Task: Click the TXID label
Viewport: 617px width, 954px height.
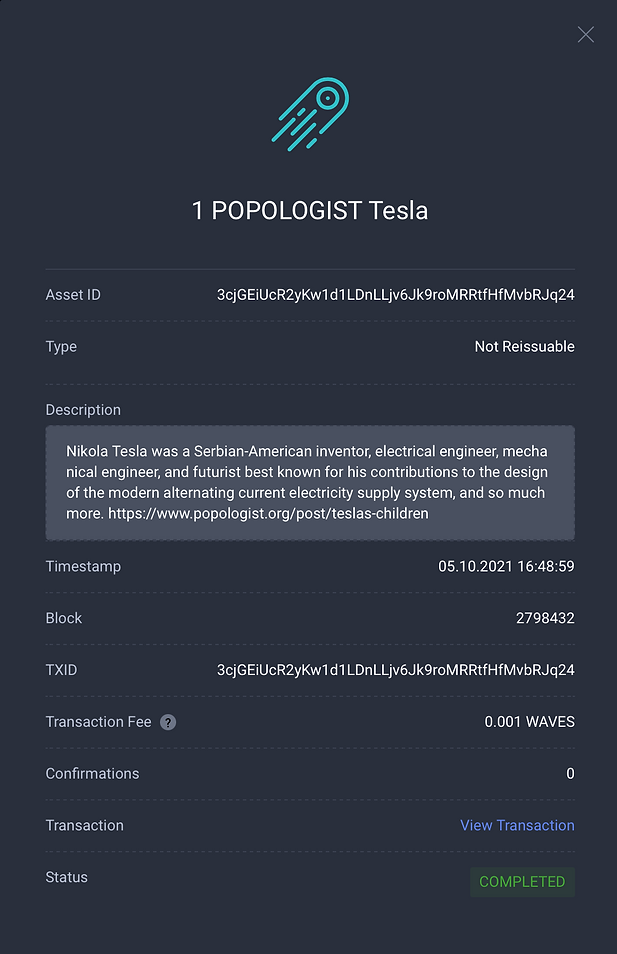Action: (62, 670)
